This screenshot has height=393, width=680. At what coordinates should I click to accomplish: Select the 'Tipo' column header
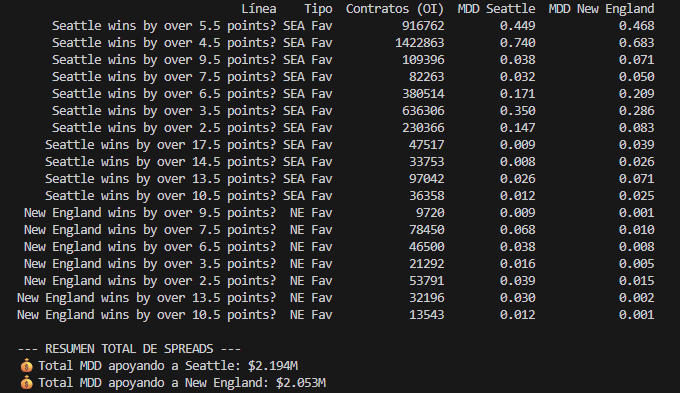click(318, 9)
